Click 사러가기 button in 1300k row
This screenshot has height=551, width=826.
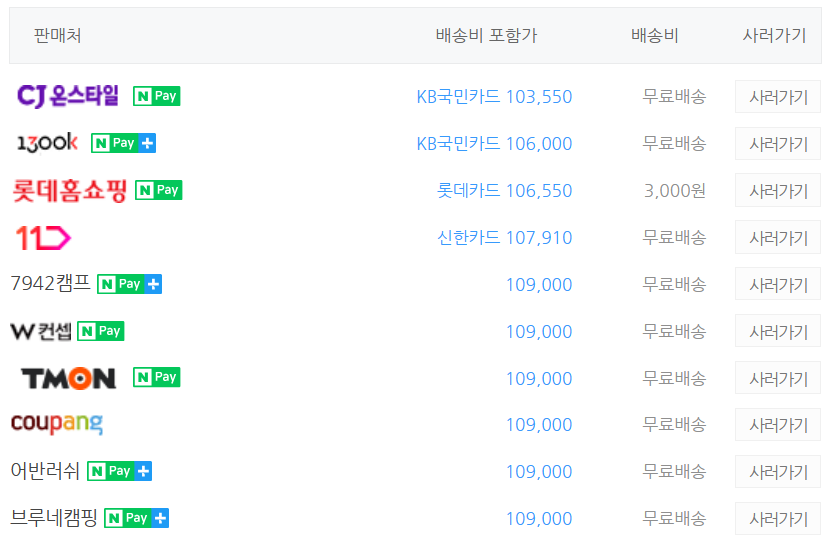(778, 143)
